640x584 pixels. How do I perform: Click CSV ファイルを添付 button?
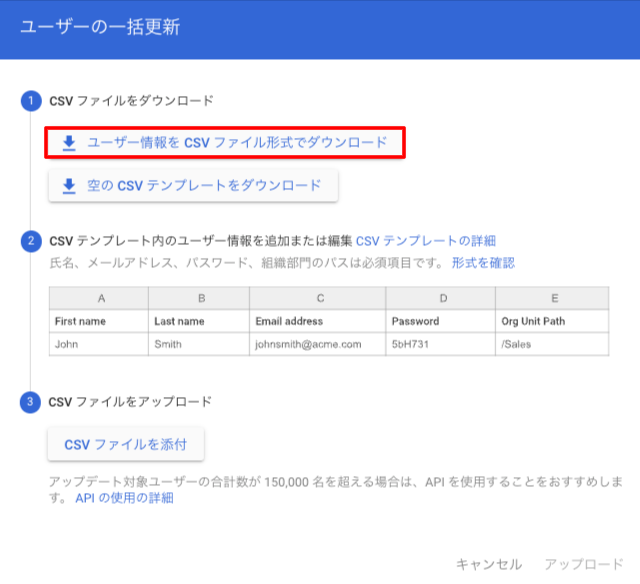(x=126, y=444)
